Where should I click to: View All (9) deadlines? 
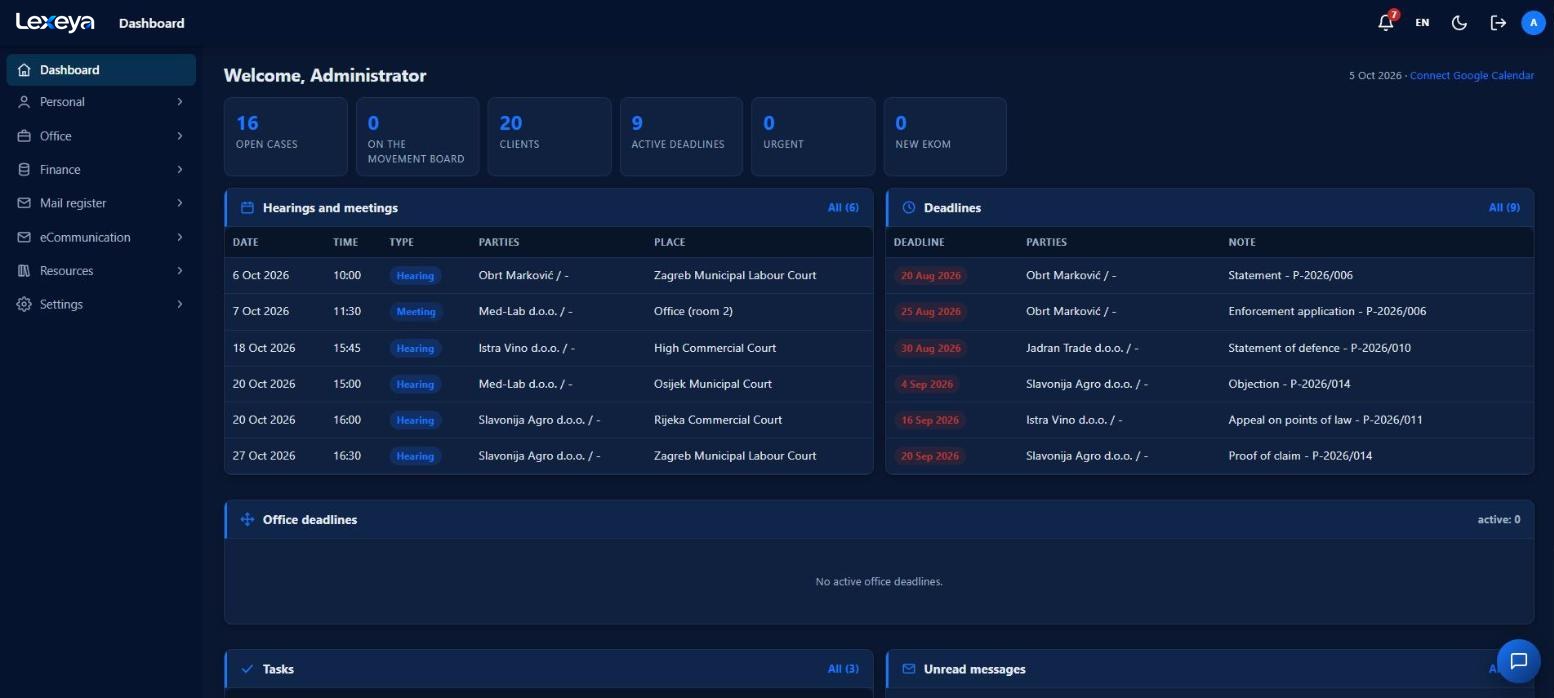[x=1504, y=208]
